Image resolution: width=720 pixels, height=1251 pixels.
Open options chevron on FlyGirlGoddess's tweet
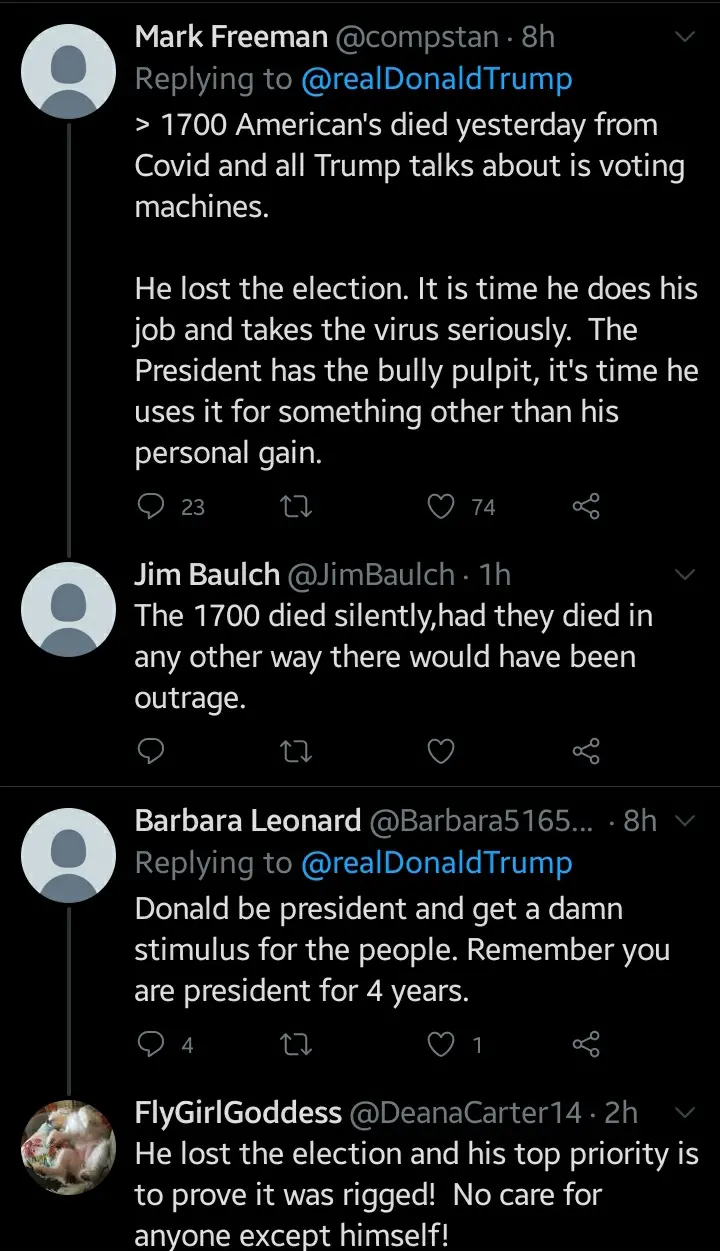click(686, 1112)
